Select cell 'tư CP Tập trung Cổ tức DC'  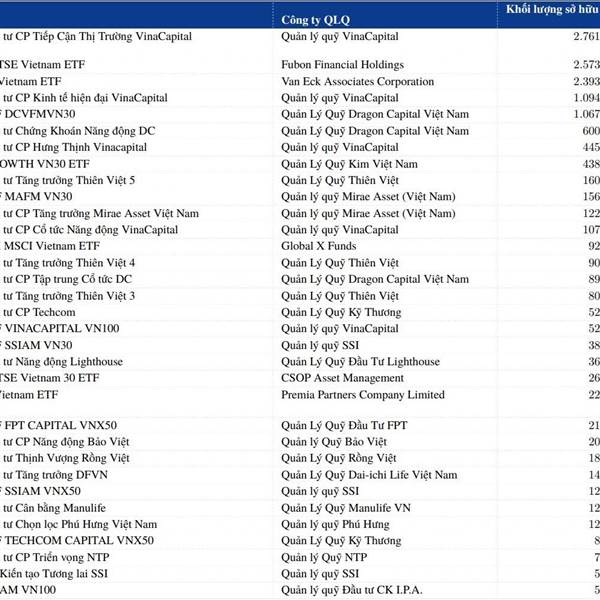point(67,279)
